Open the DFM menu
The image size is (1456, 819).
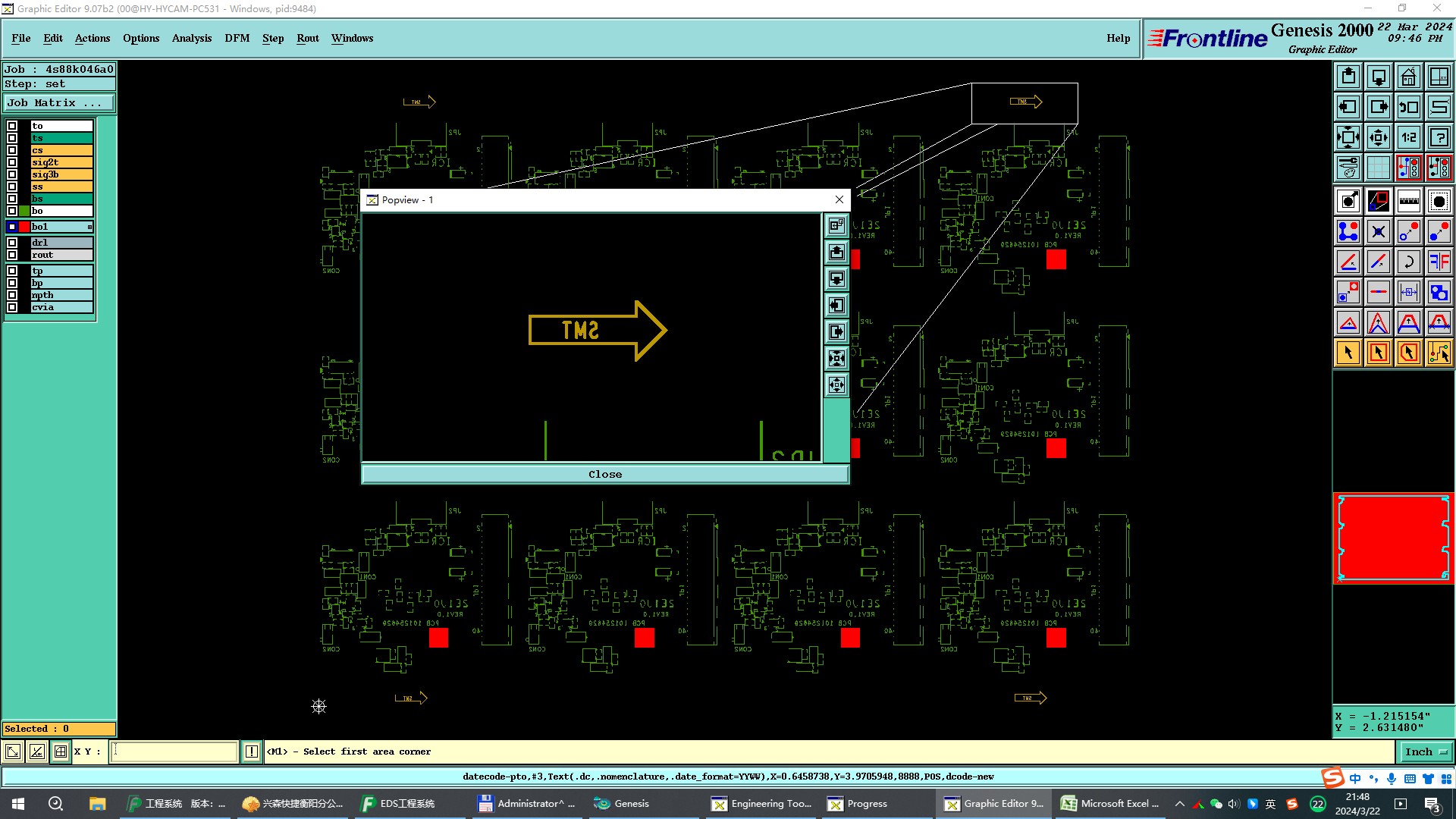pos(237,38)
